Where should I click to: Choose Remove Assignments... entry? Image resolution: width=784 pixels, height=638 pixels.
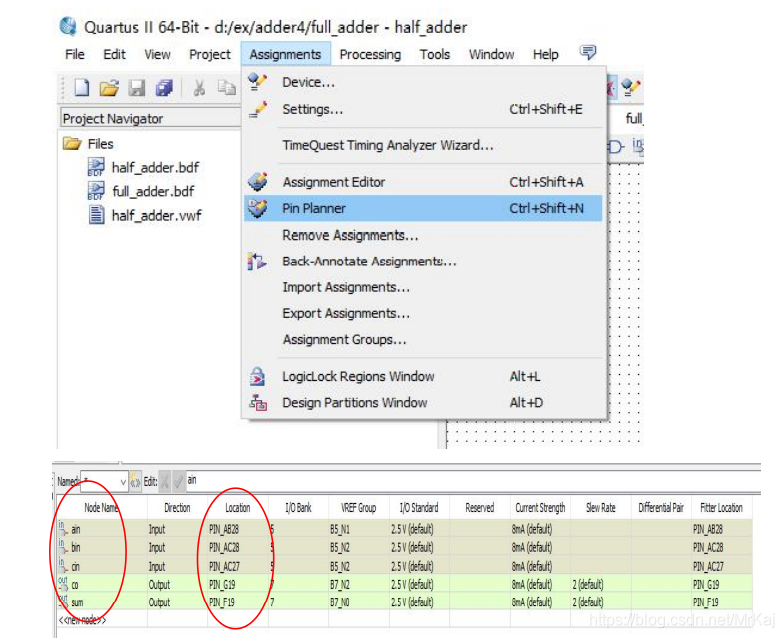point(423,235)
